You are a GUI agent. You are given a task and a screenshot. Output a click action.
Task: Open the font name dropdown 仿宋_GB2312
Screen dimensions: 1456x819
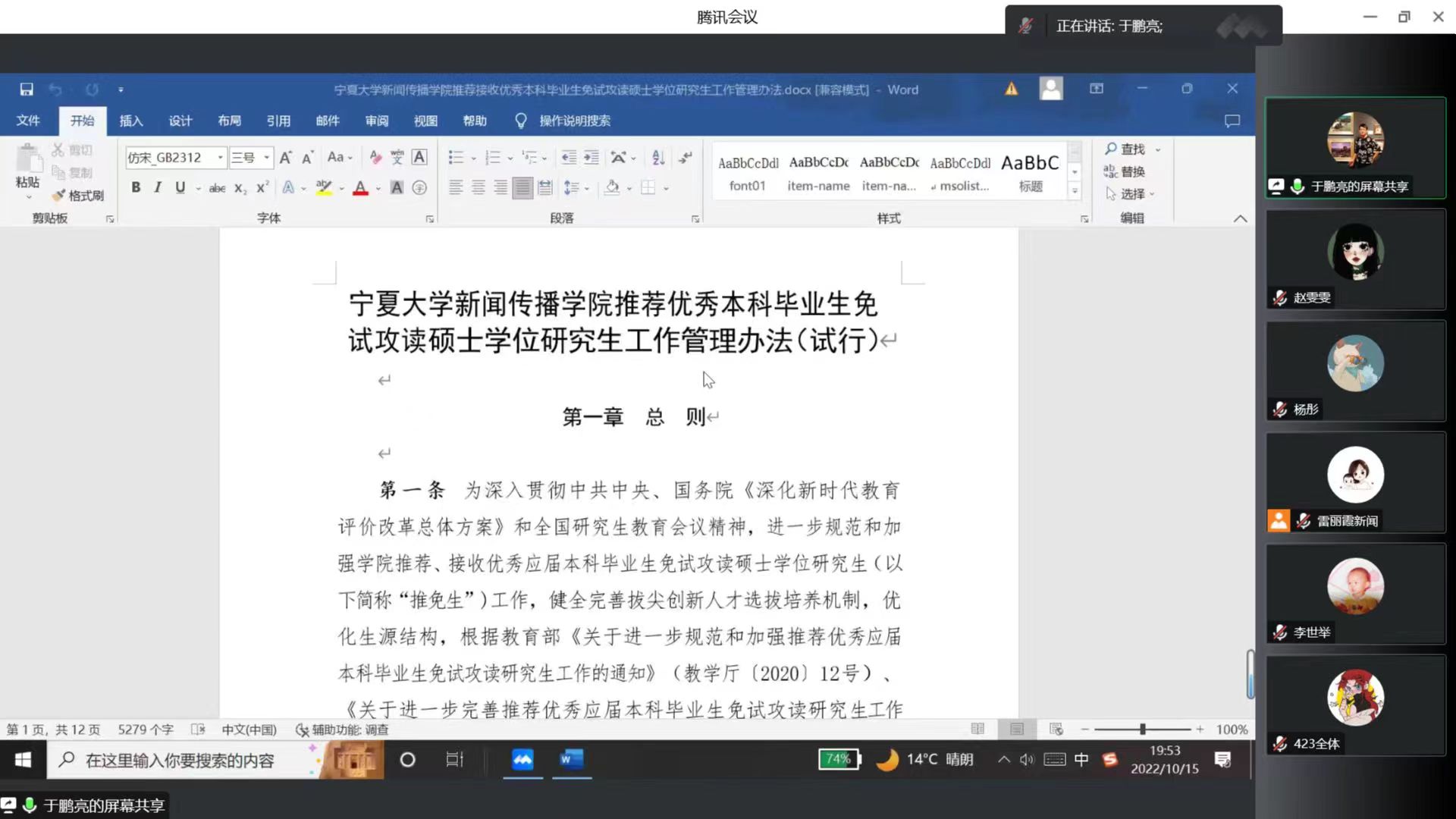coord(220,158)
